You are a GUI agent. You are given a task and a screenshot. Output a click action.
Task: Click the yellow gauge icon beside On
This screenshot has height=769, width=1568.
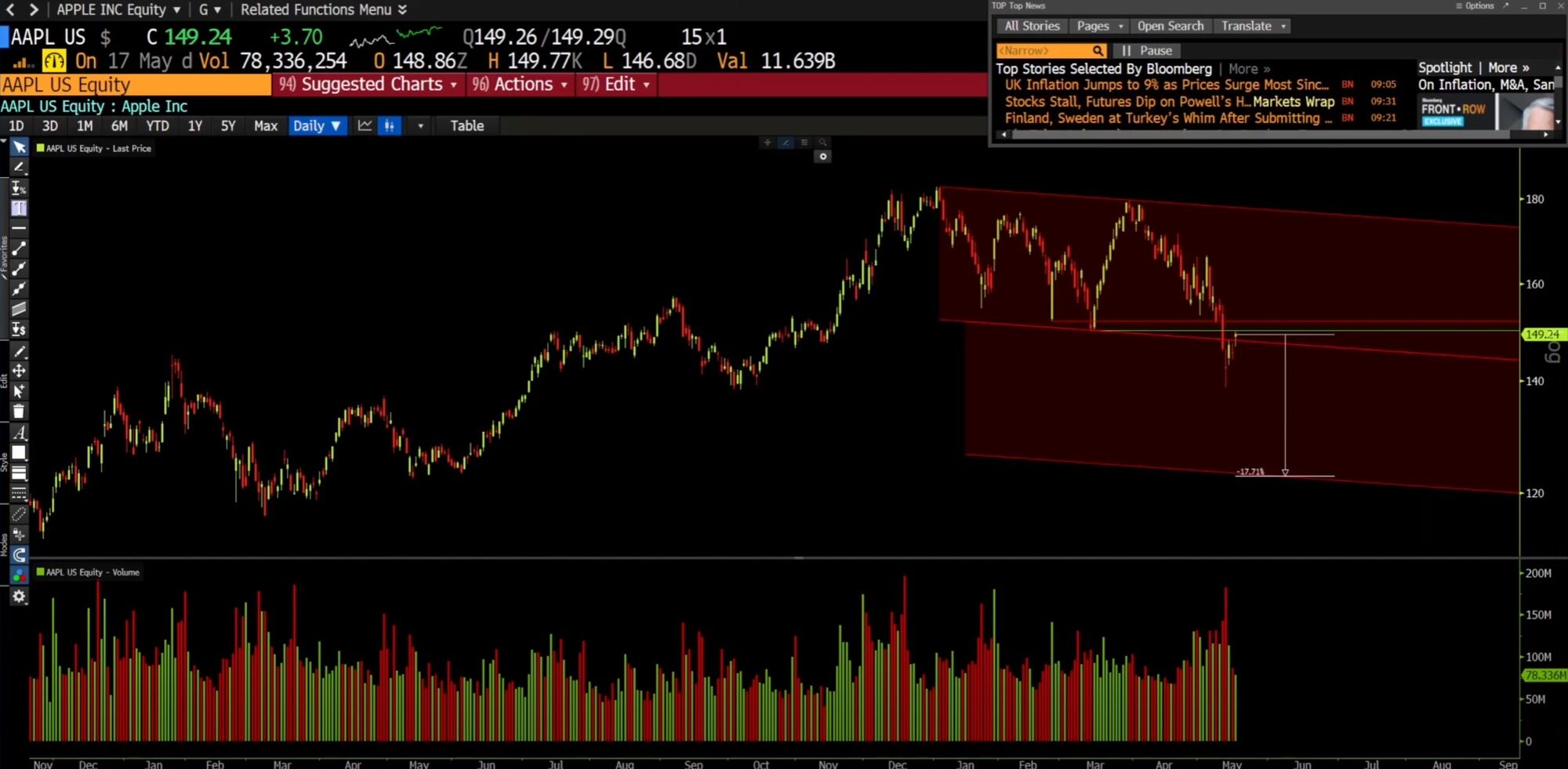click(x=54, y=60)
